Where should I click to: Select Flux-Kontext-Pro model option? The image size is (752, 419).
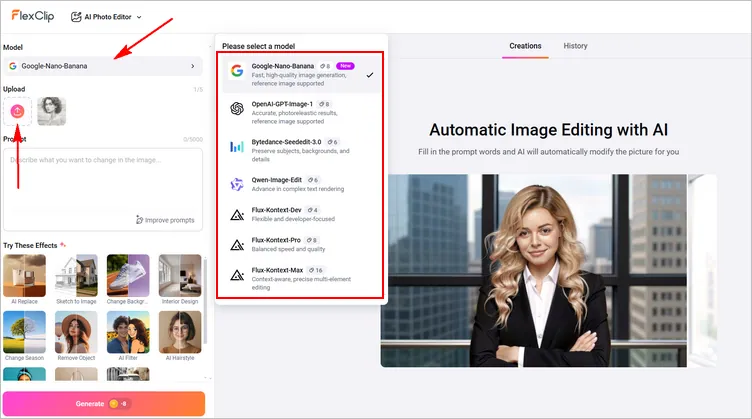click(301, 244)
